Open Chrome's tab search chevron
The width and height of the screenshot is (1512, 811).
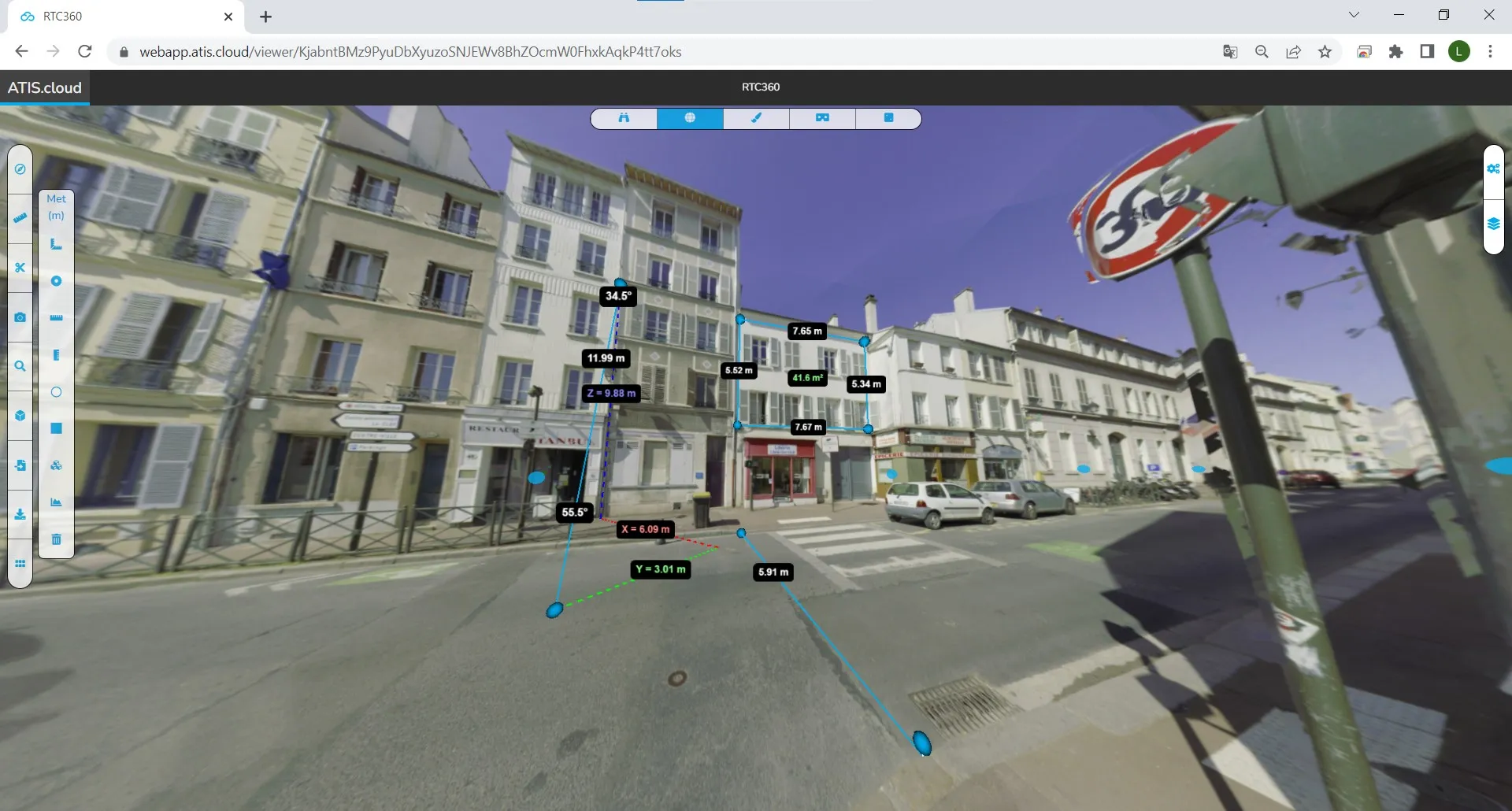1354,14
